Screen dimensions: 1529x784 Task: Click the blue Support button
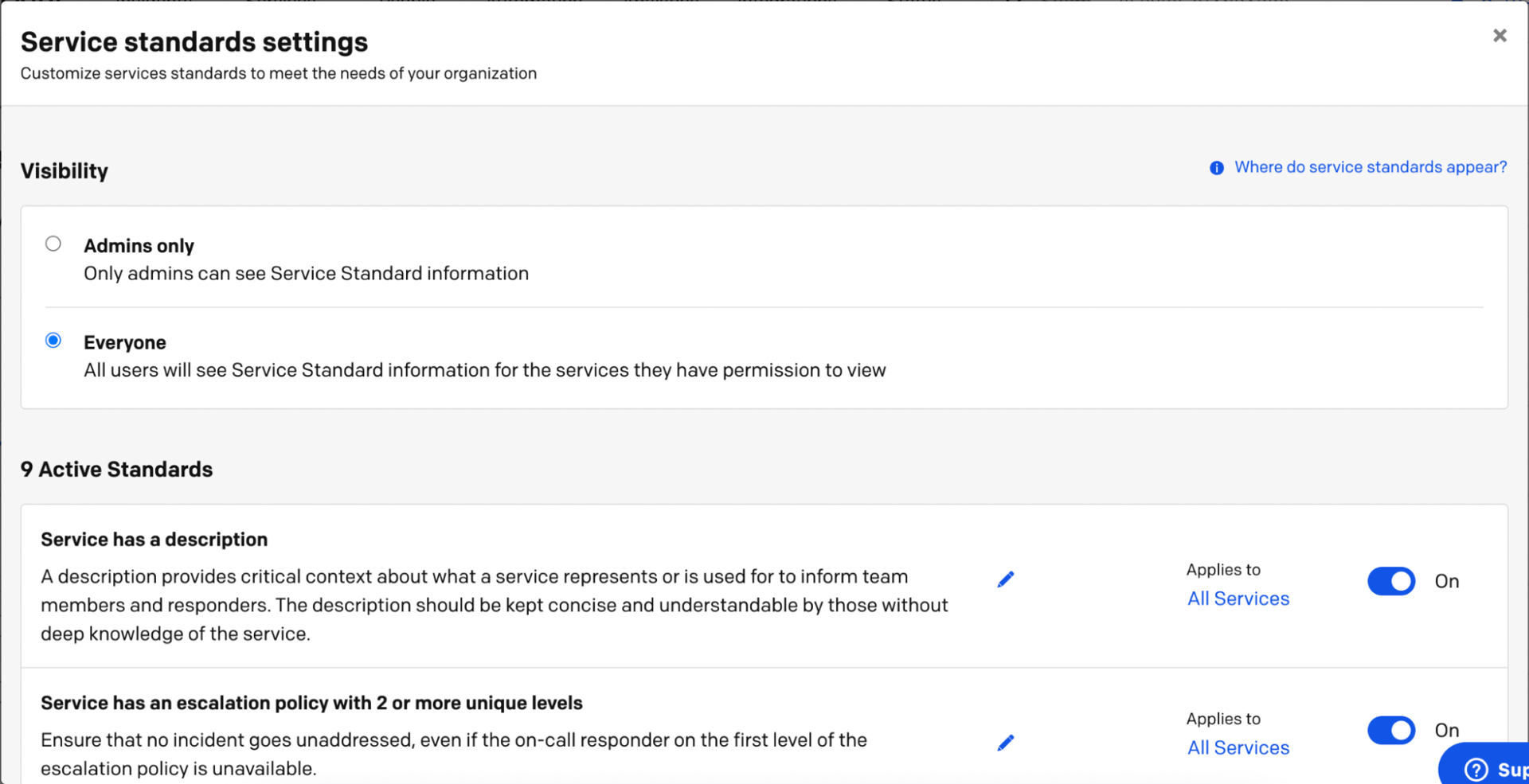[1497, 769]
